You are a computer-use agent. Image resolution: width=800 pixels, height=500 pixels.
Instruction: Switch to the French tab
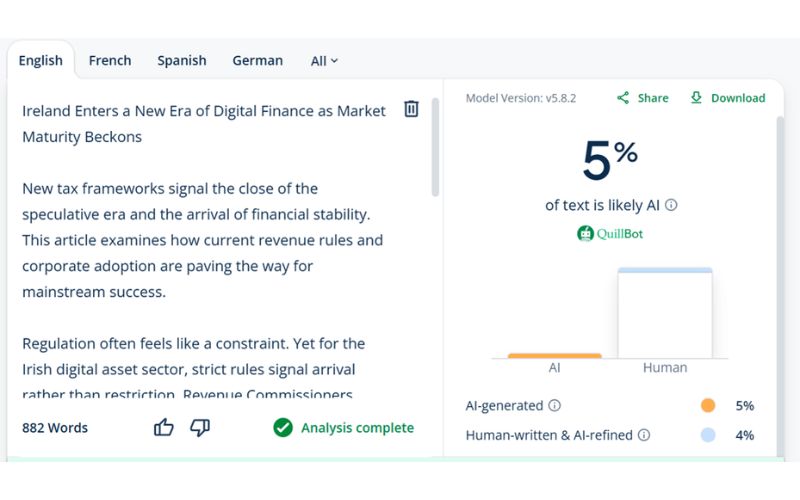[110, 60]
